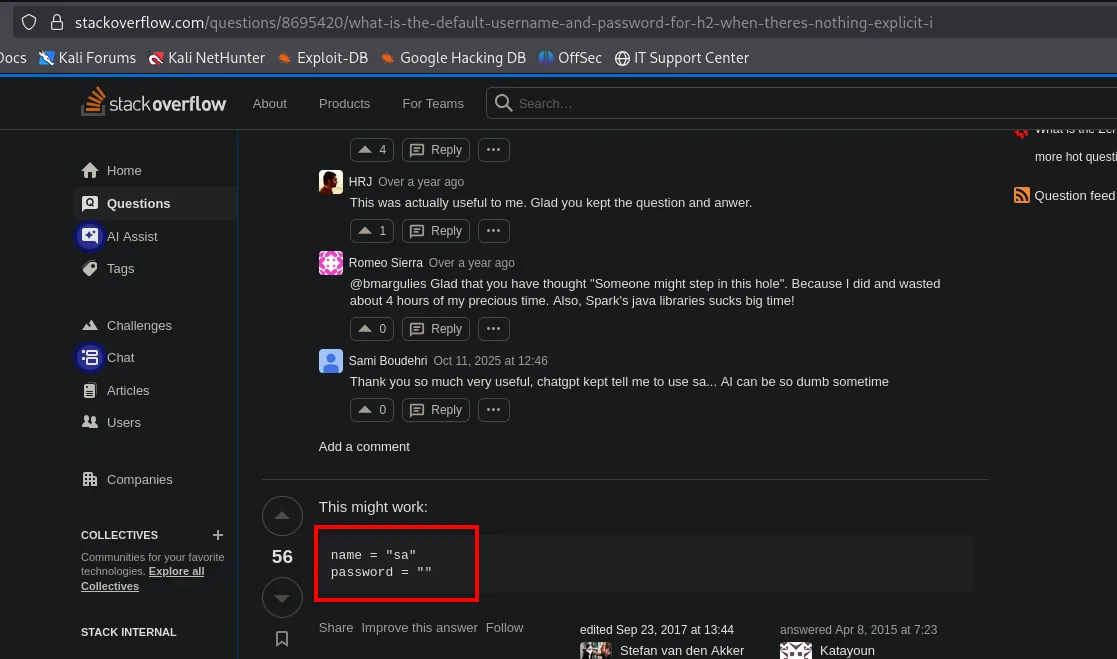Add a collective with the plus icon
Viewport: 1117px width, 659px height.
(x=218, y=535)
